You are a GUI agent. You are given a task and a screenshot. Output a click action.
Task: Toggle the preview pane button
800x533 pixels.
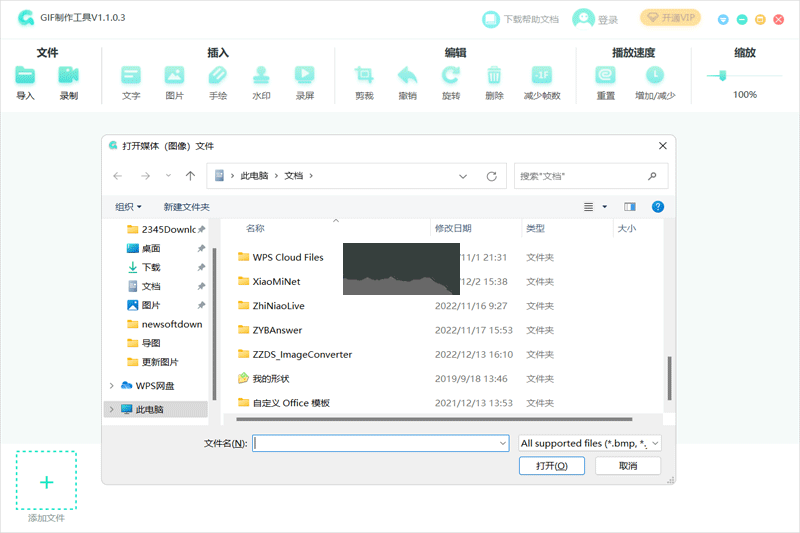(x=630, y=207)
